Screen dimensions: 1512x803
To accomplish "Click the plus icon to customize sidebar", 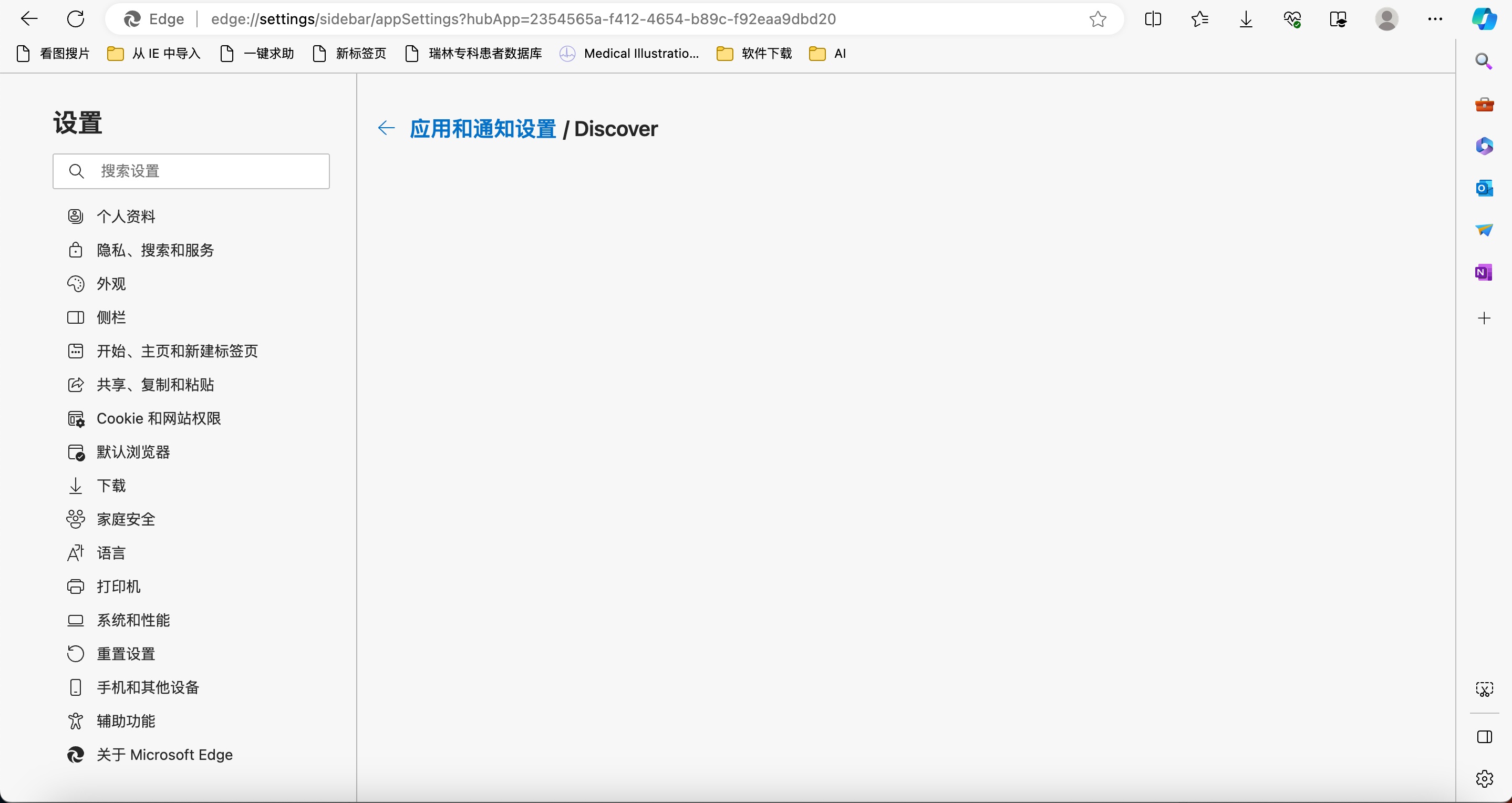I will (x=1484, y=318).
